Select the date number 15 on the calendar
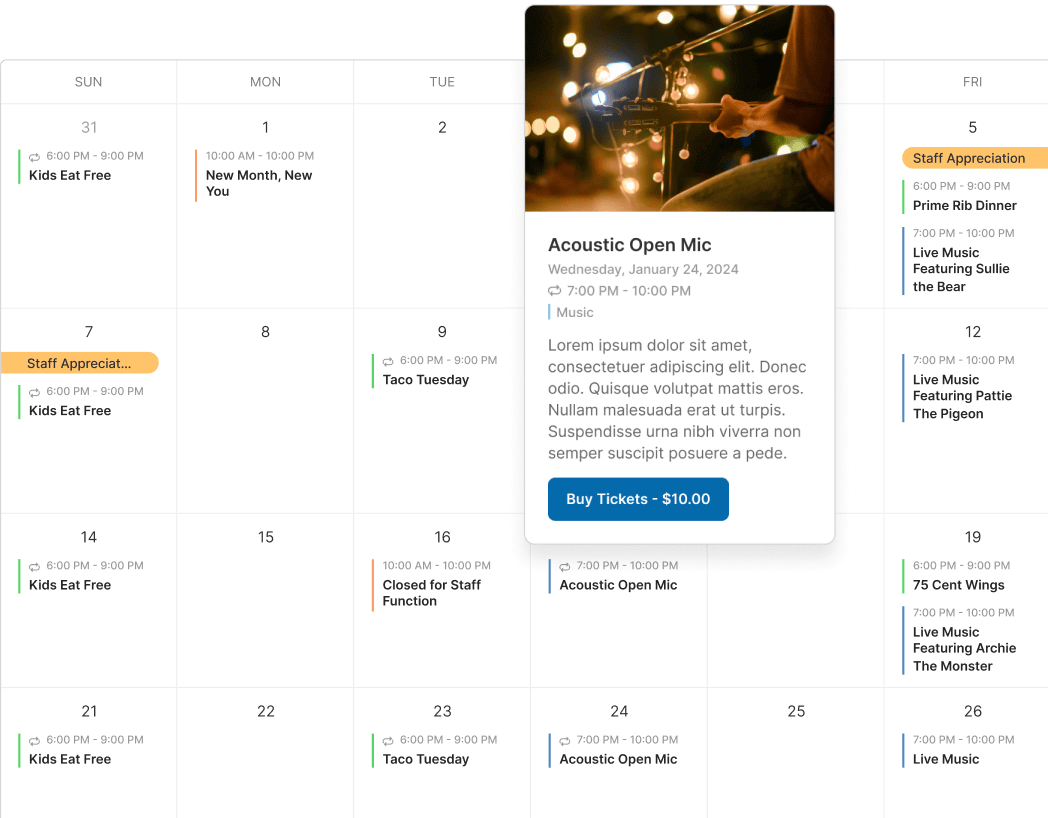This screenshot has width=1048, height=818. click(x=266, y=537)
